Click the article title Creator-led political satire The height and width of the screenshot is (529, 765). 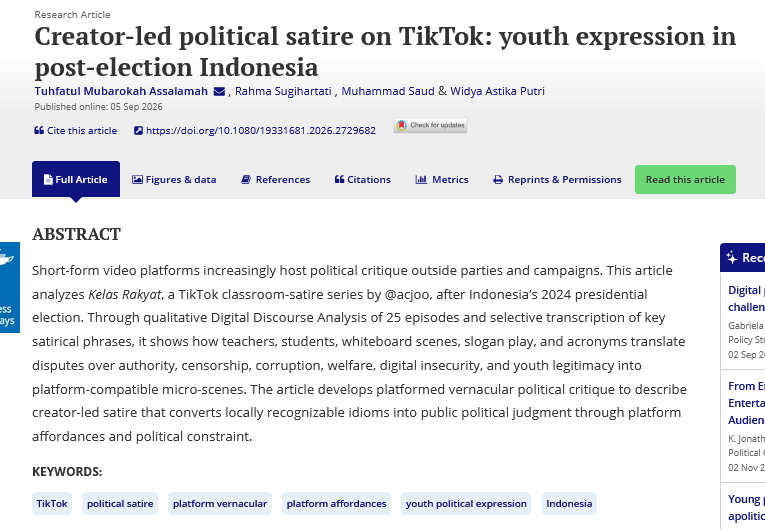[385, 52]
